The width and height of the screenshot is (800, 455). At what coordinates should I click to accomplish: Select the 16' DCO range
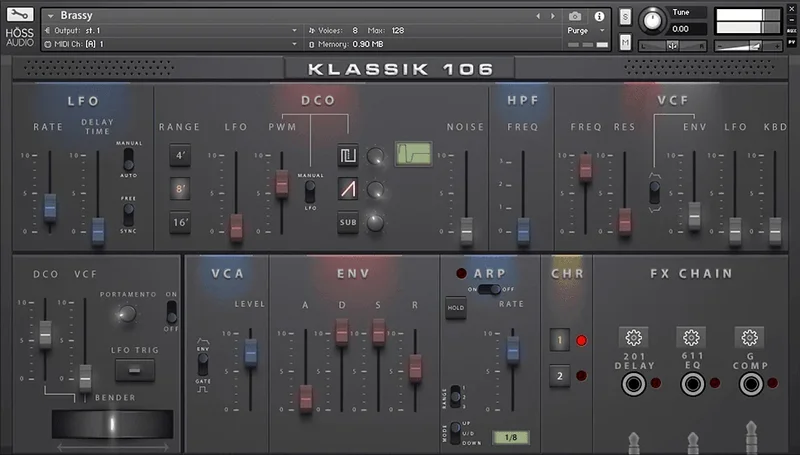[x=180, y=222]
